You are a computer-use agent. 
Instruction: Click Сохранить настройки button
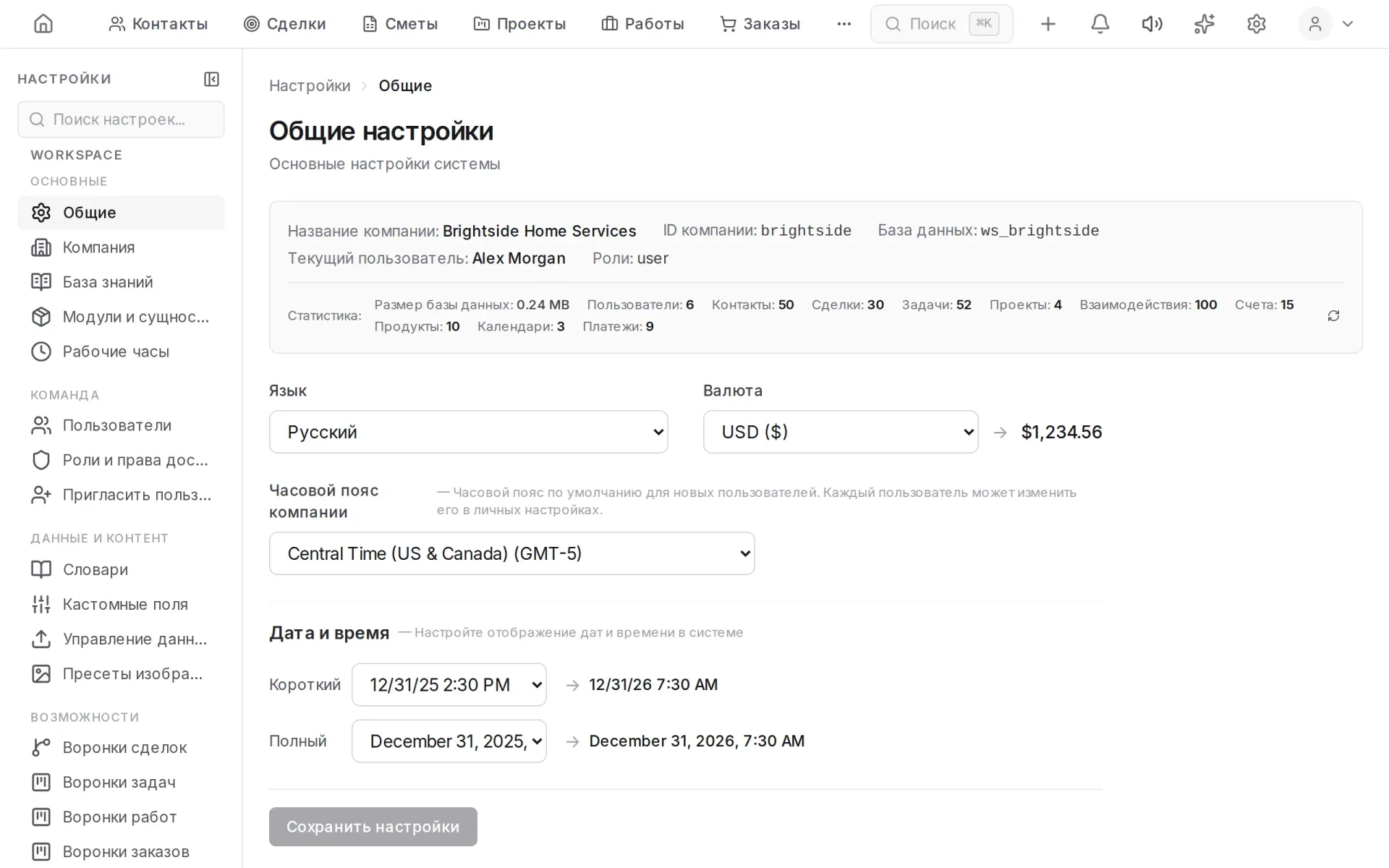point(373,827)
